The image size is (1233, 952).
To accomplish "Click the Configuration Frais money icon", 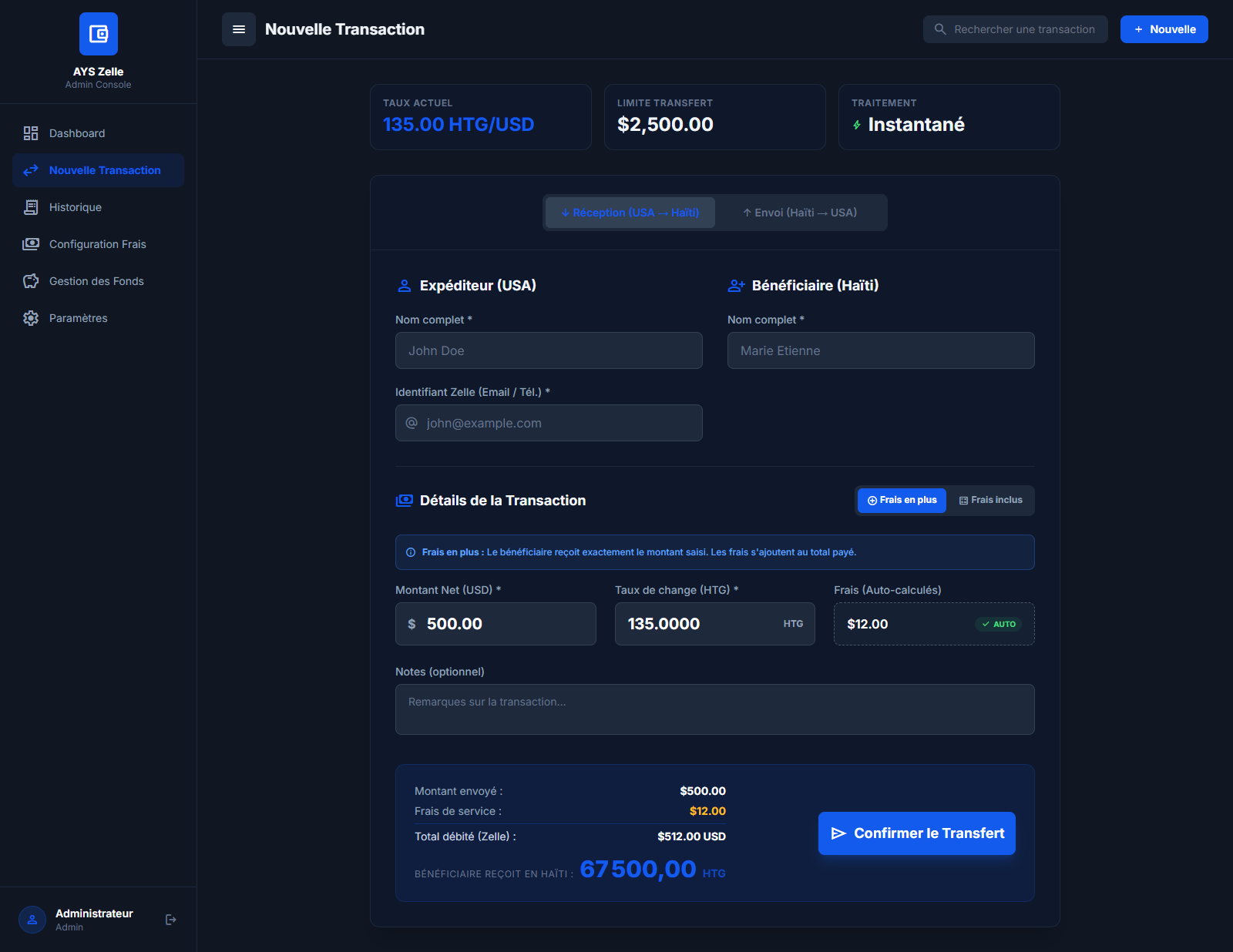I will [31, 244].
